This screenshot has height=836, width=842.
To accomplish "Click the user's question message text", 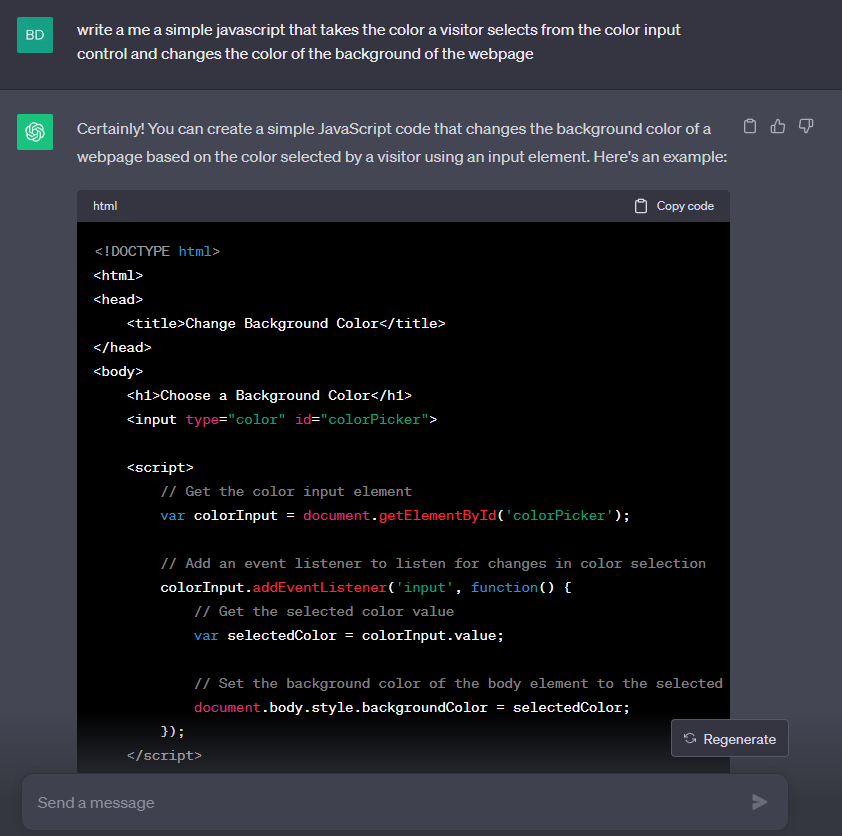I will (x=380, y=41).
